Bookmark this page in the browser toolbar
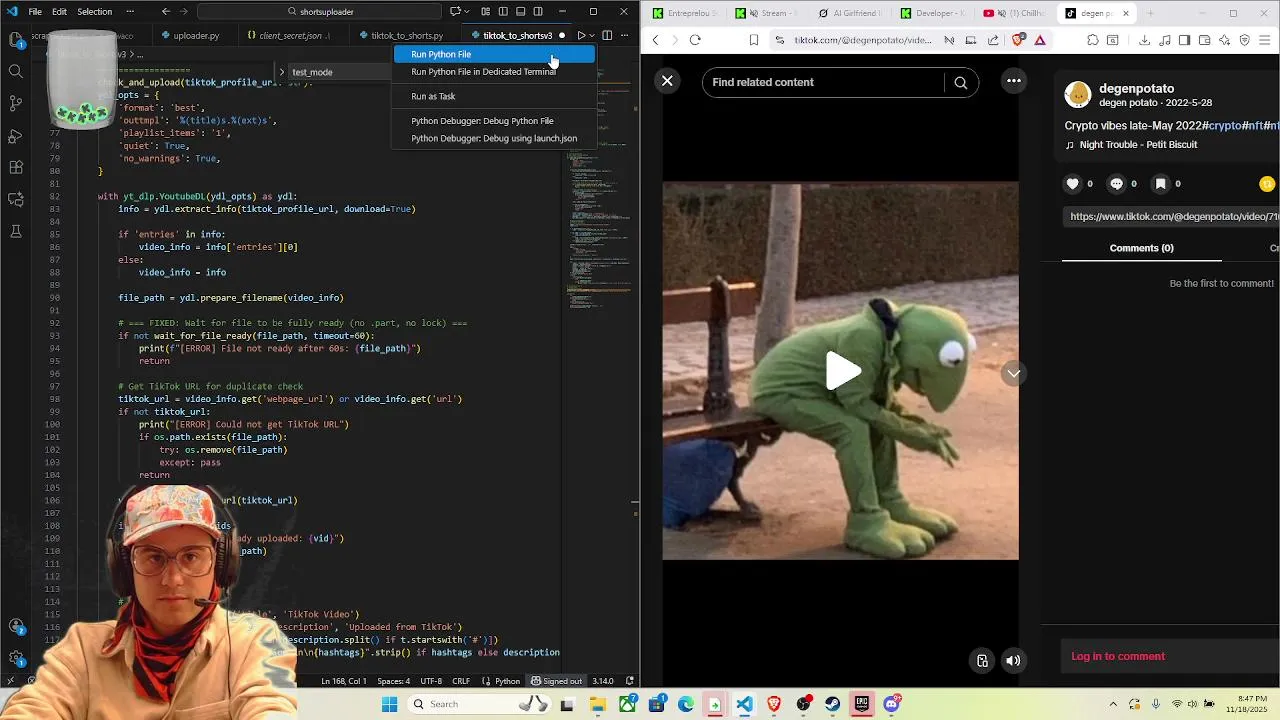 tap(753, 40)
